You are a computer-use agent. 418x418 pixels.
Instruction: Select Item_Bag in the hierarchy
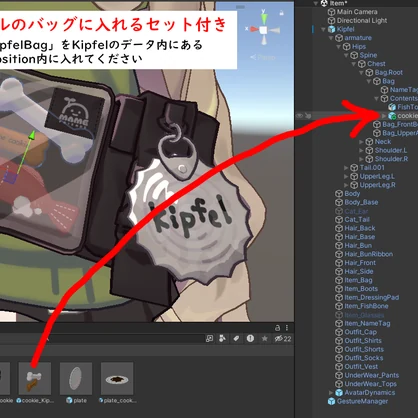coord(358,280)
